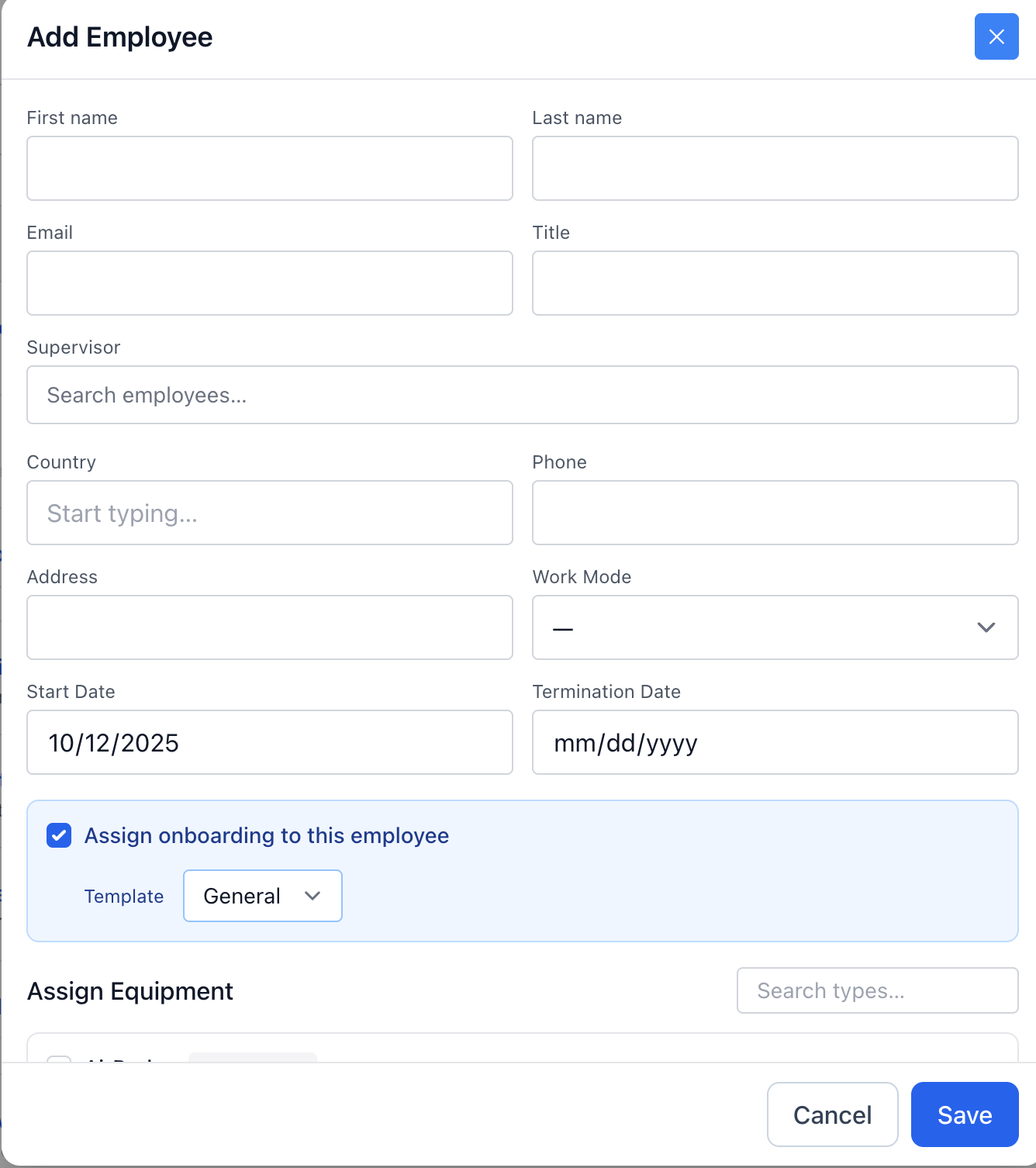Open the Start Date picker showing 10/12/2025

[x=269, y=742]
